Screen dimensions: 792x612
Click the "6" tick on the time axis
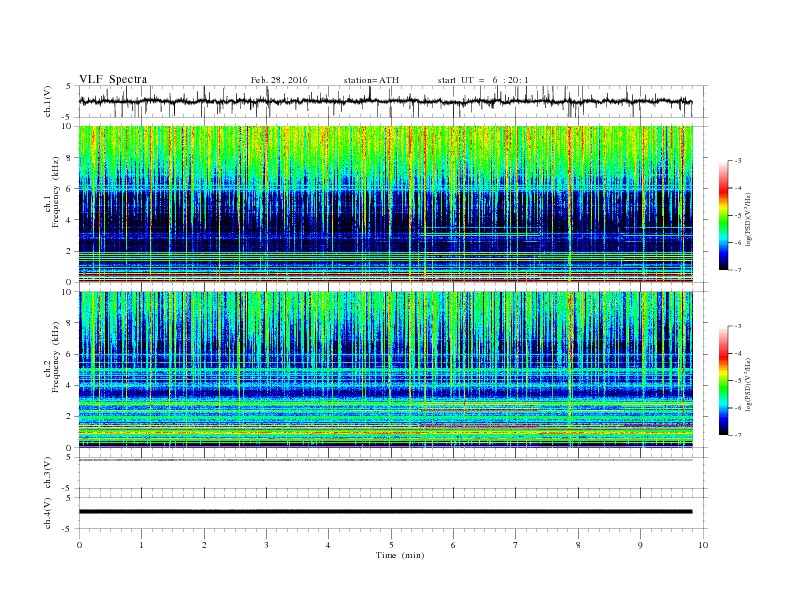pos(453,545)
